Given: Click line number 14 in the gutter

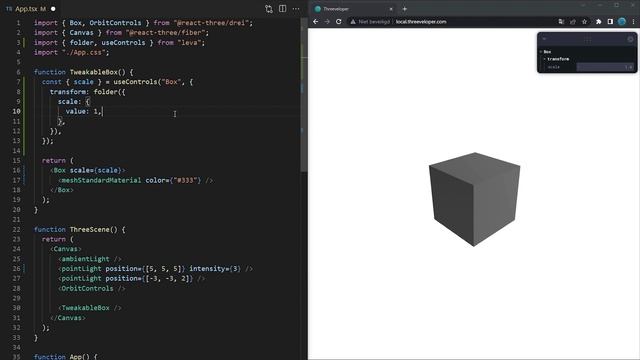Looking at the screenshot, I should coord(16,151).
